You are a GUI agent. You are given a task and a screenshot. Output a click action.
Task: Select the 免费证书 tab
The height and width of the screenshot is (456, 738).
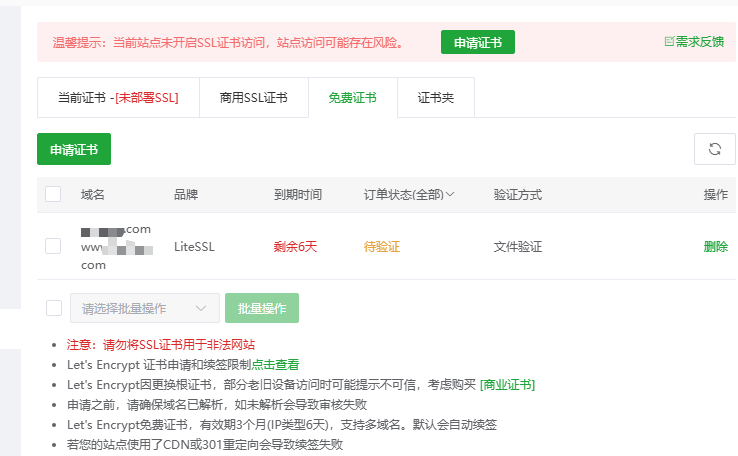[352, 98]
